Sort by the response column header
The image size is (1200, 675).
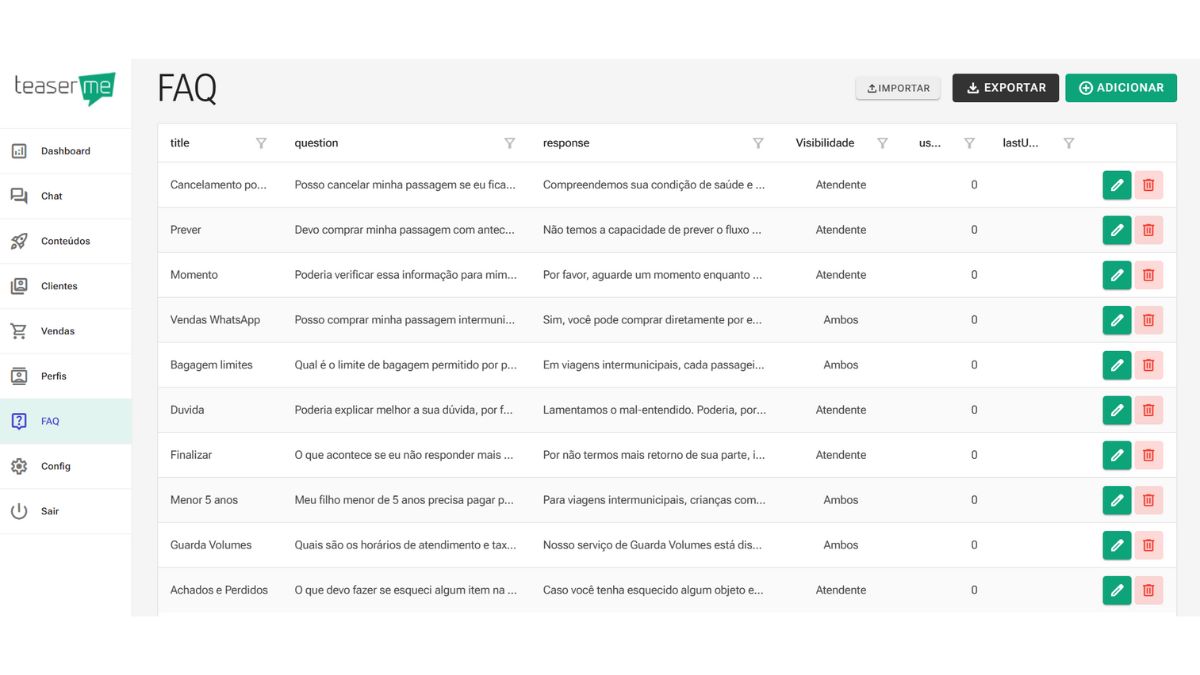(566, 143)
